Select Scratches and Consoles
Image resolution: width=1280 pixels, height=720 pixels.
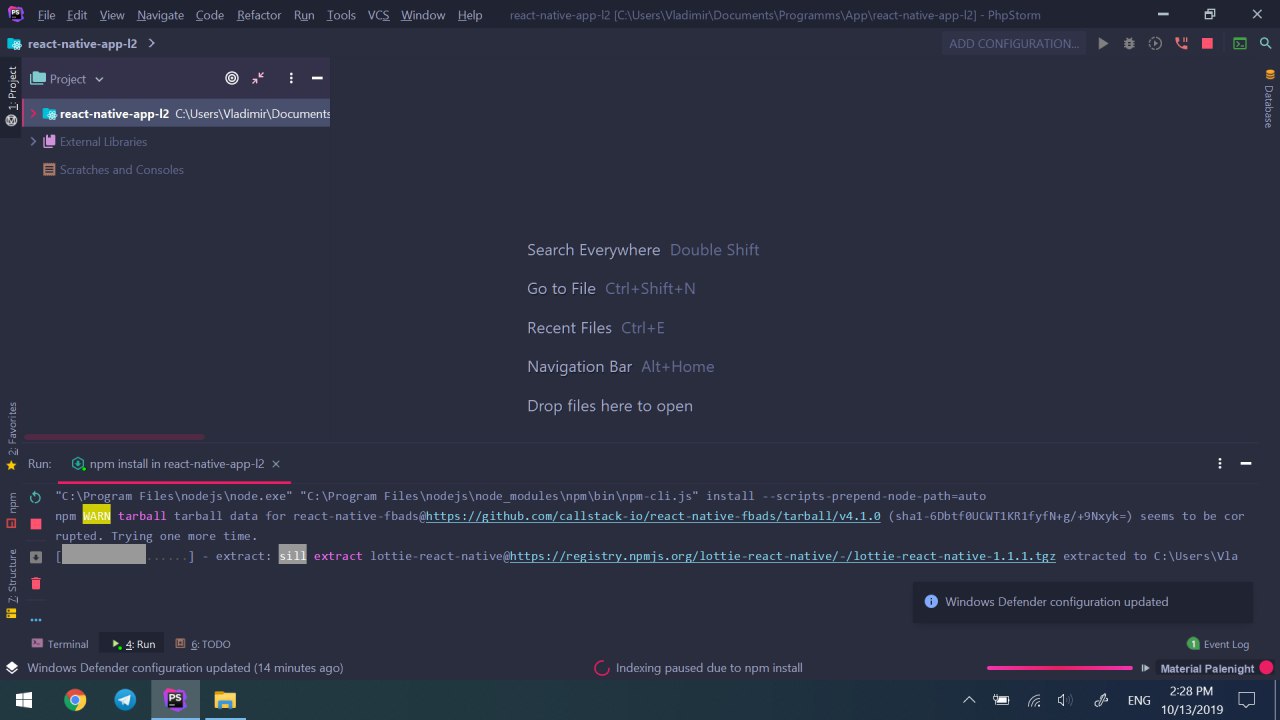(x=113, y=170)
